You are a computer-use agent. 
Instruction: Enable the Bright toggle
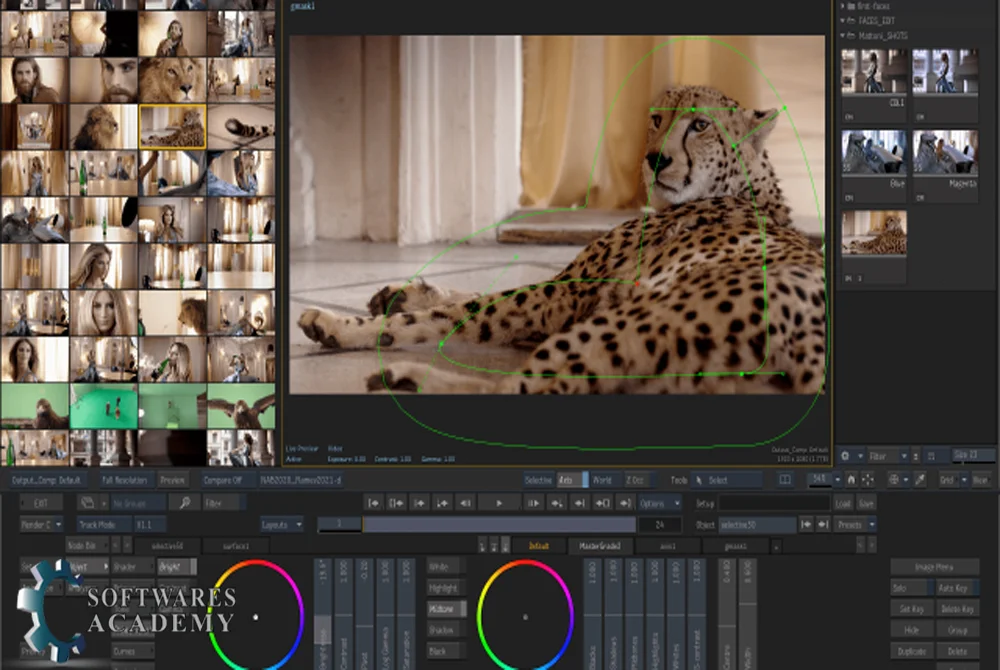point(177,566)
